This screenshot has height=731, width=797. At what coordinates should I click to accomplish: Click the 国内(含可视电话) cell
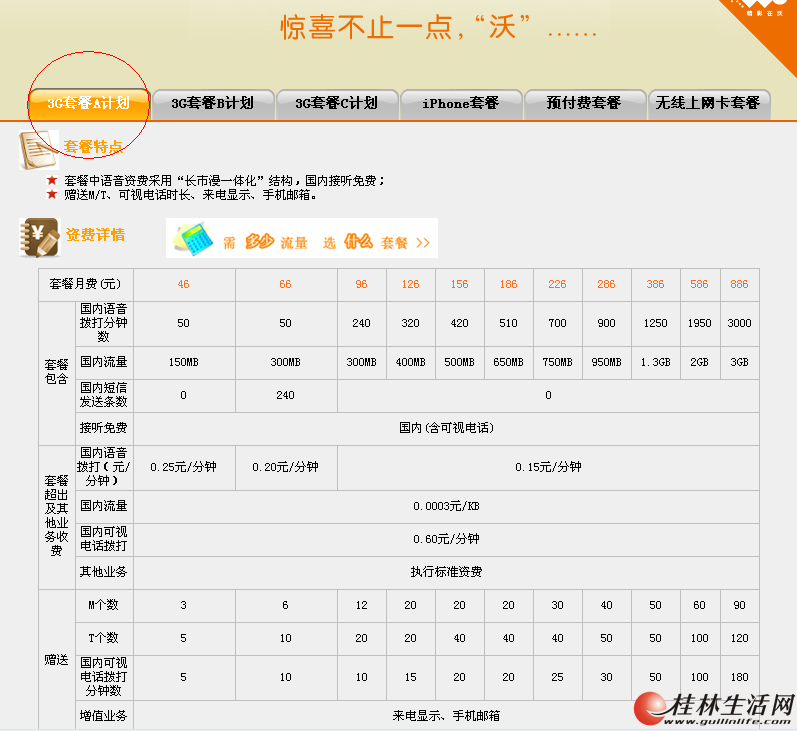[446, 429]
